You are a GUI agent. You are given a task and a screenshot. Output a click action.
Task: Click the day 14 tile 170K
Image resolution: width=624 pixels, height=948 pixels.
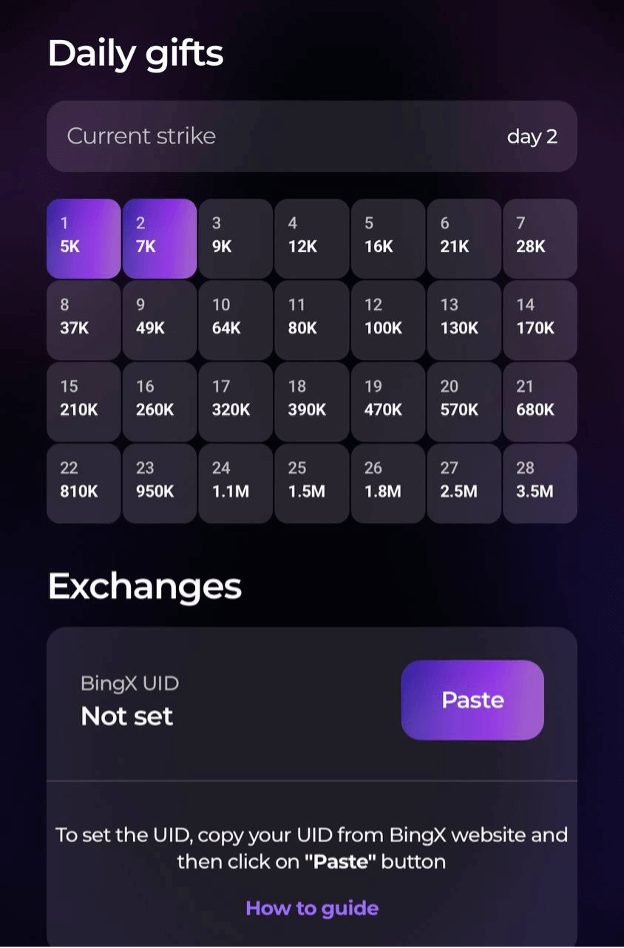(x=540, y=320)
